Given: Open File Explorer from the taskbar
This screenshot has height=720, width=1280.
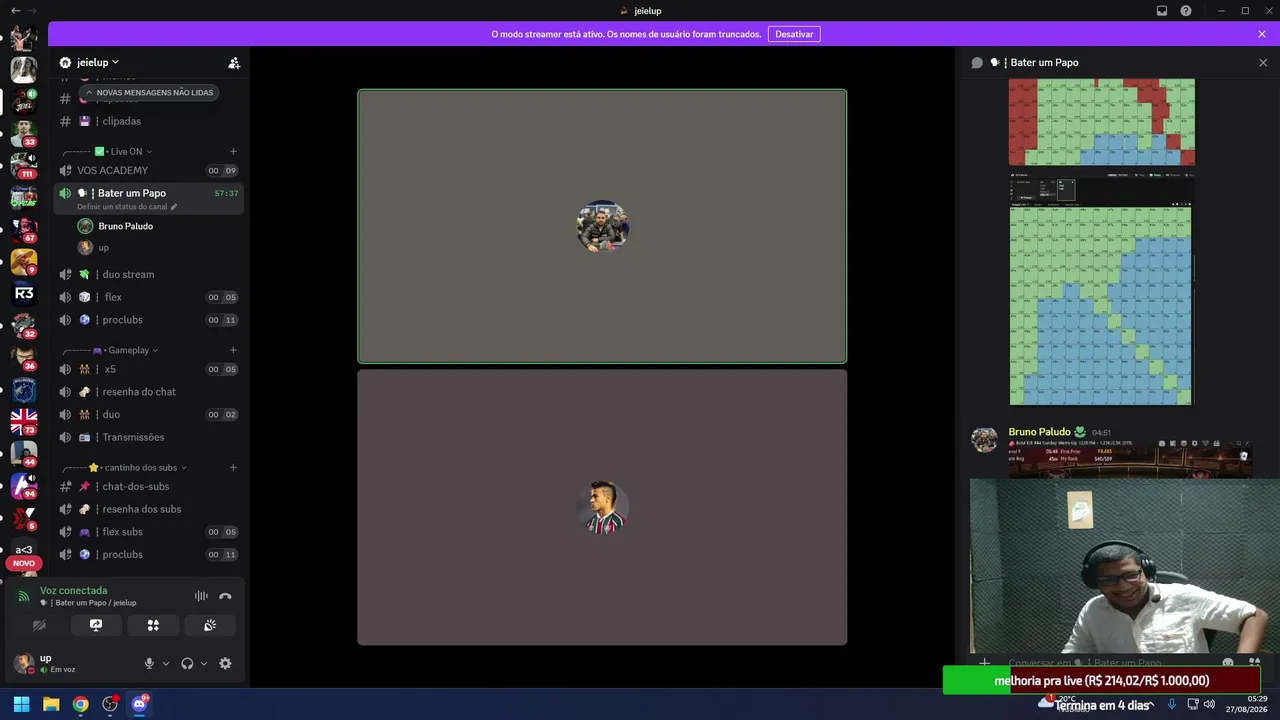Looking at the screenshot, I should coord(51,704).
